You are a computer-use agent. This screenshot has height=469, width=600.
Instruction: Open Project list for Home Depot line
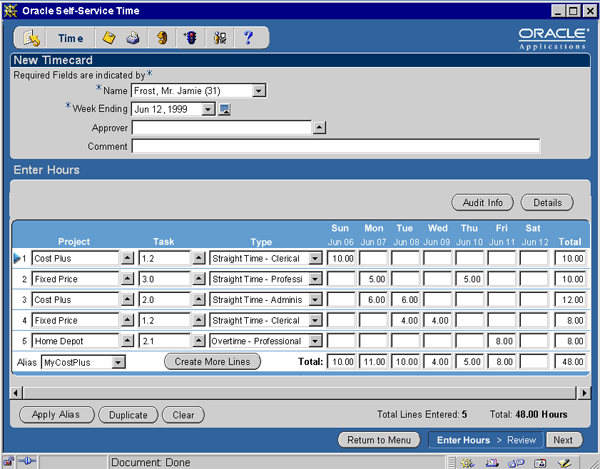click(127, 341)
